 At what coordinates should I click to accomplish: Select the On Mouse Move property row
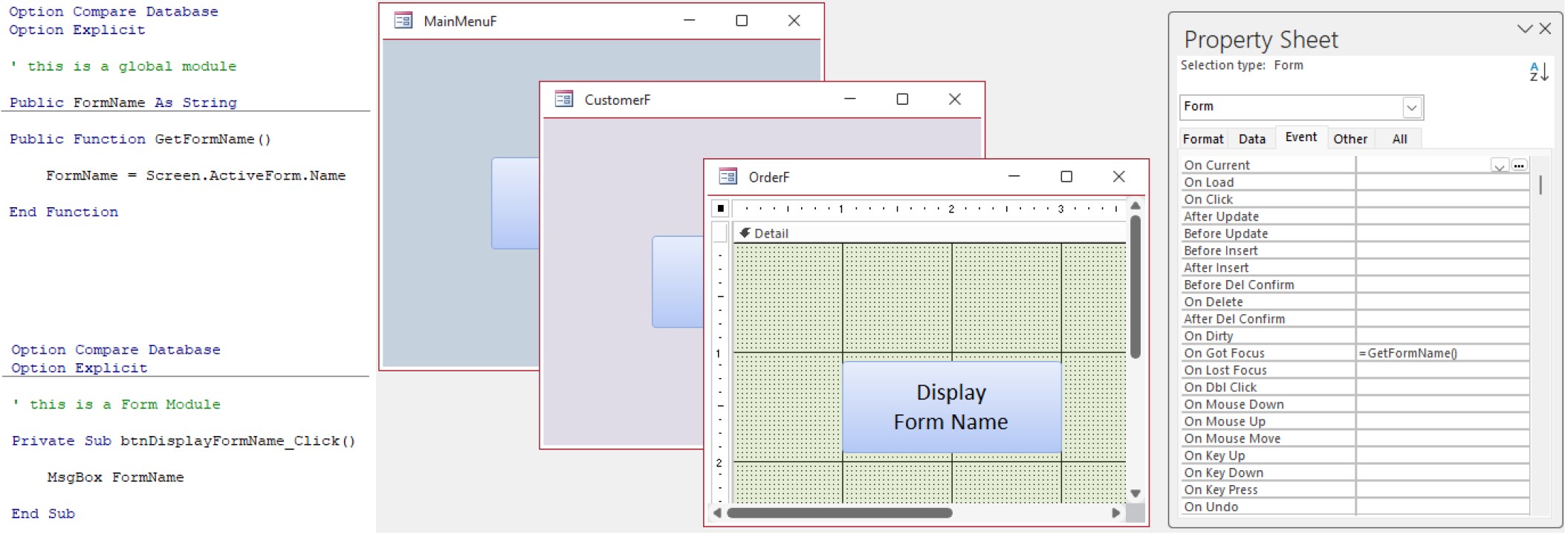coord(1355,438)
